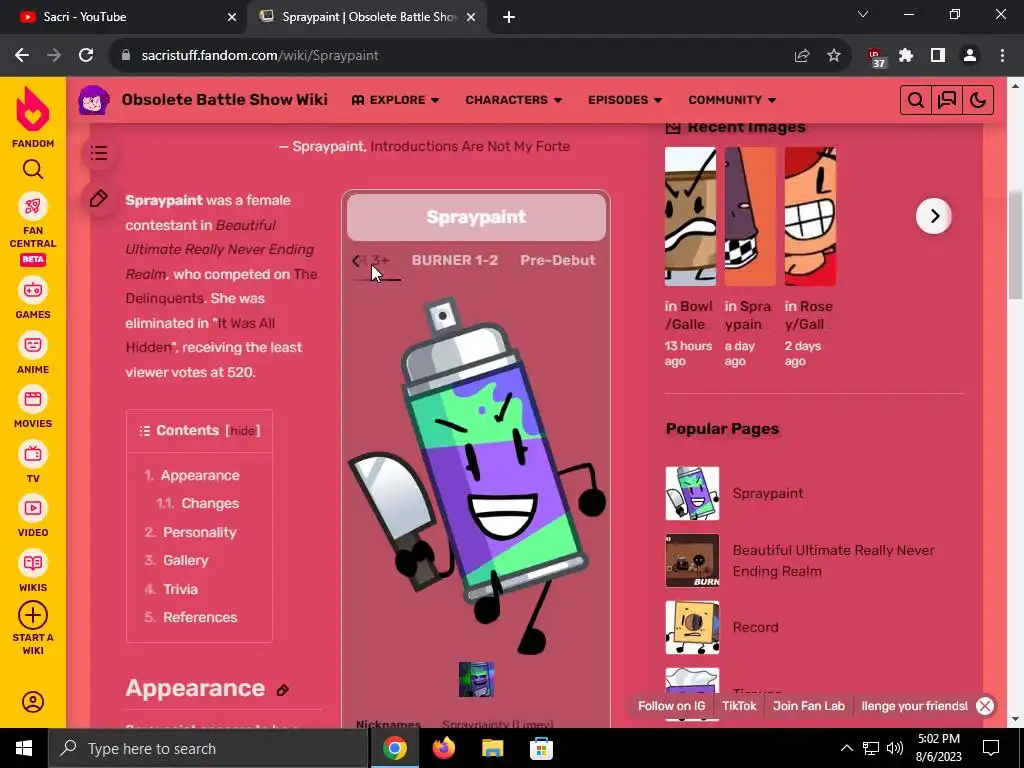
Task: Go back with the browser back arrow
Action: click(x=22, y=56)
